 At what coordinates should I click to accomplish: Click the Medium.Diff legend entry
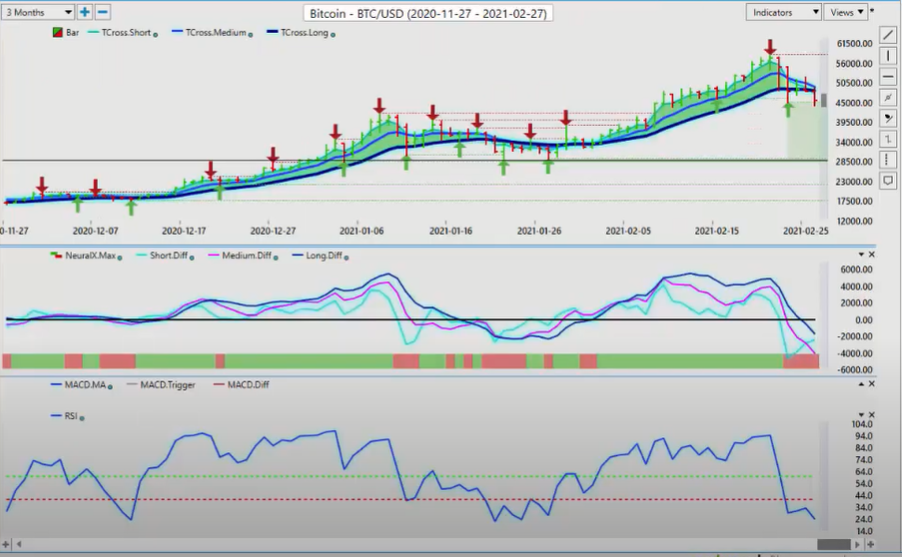246,255
